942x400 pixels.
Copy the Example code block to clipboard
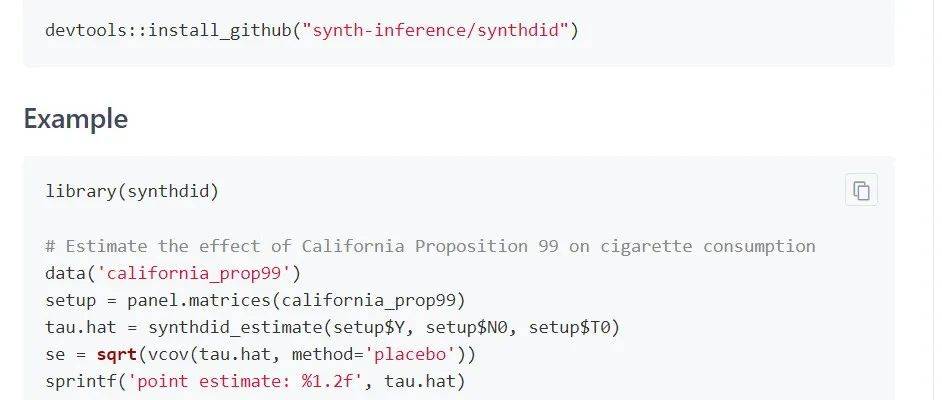pos(861,190)
